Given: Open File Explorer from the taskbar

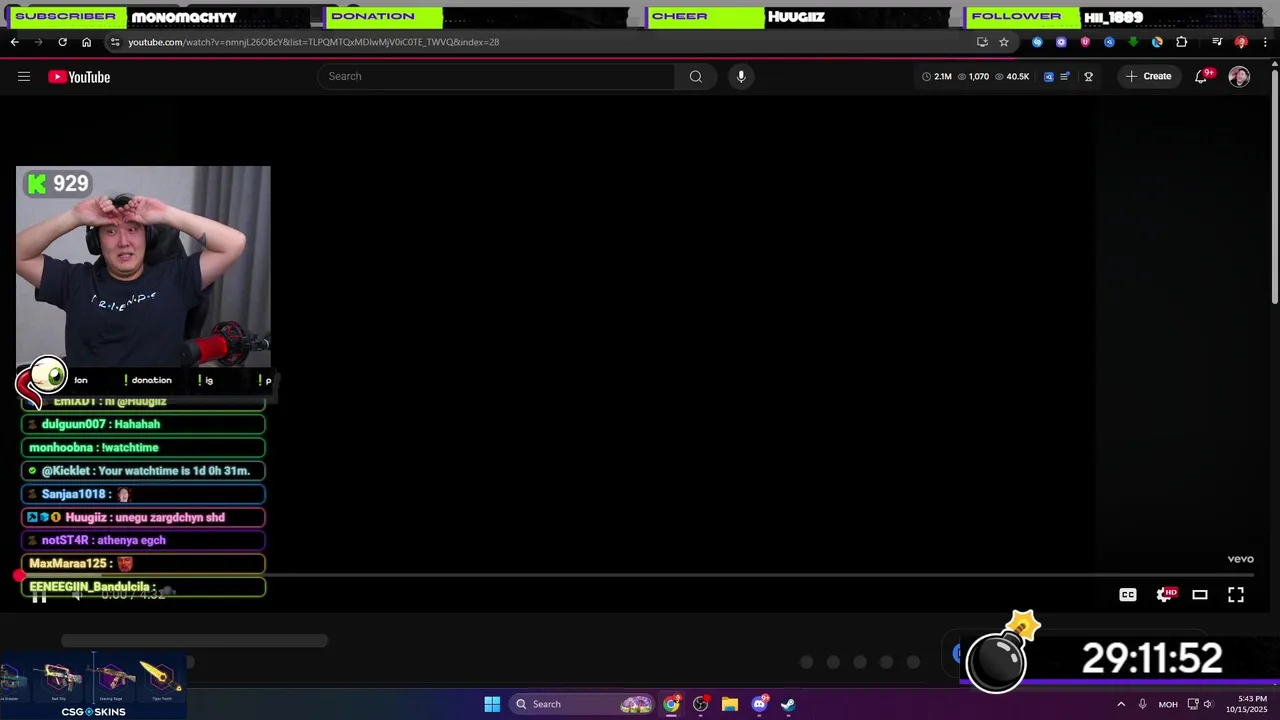Looking at the screenshot, I should [x=730, y=704].
